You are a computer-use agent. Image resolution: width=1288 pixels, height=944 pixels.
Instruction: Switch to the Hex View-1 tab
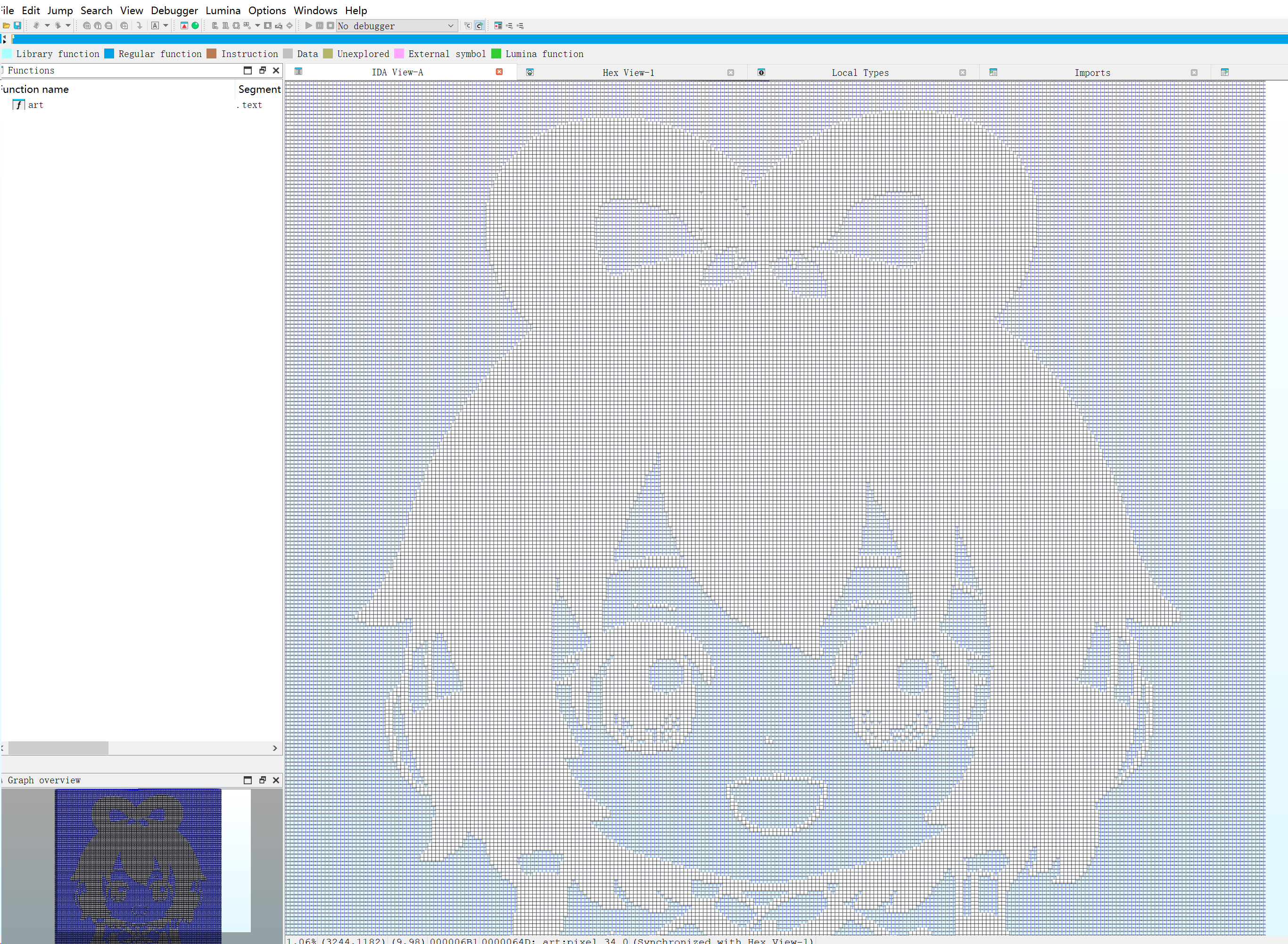(627, 73)
